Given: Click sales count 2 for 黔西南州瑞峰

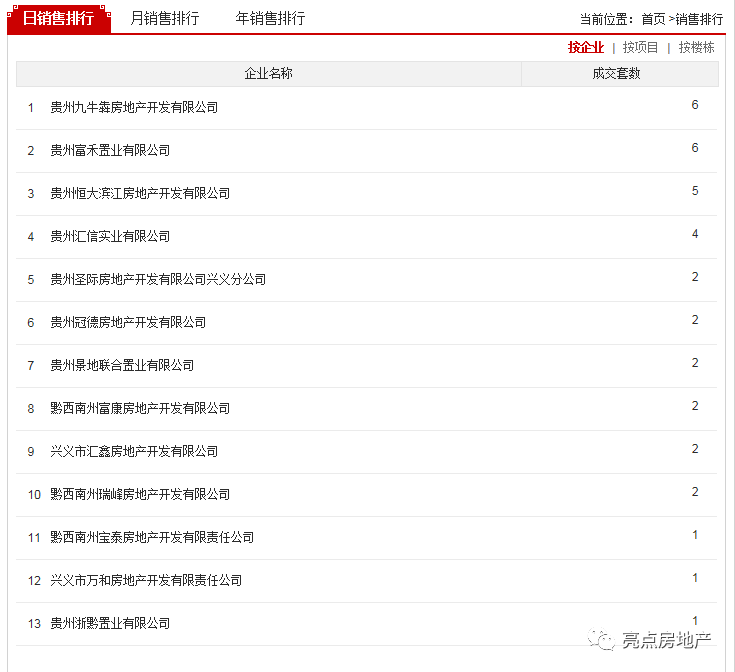Looking at the screenshot, I should (695, 492).
